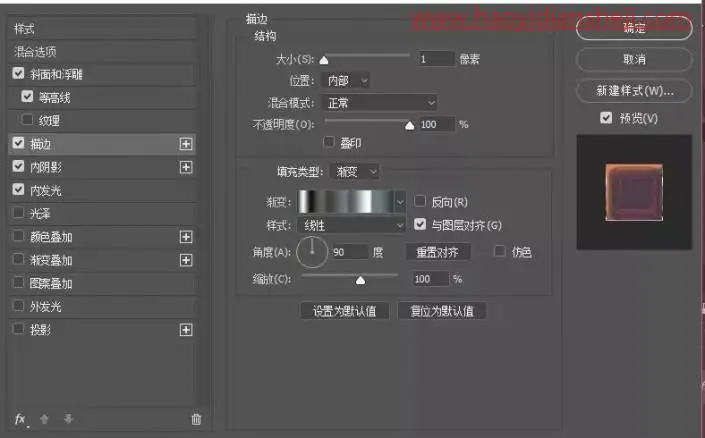Select the 图案叠加 label in the list
This screenshot has height=438, width=705.
(51, 283)
